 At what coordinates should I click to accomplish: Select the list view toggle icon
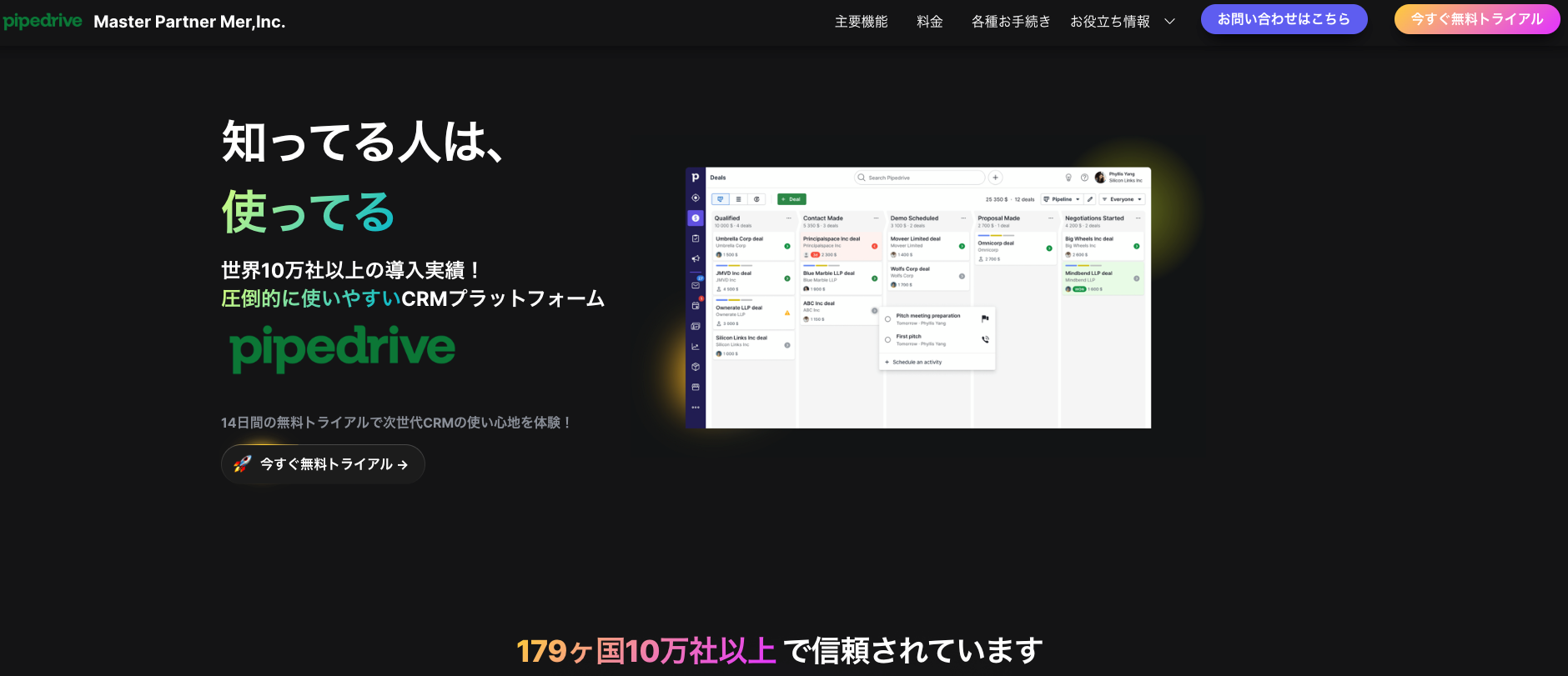739,199
